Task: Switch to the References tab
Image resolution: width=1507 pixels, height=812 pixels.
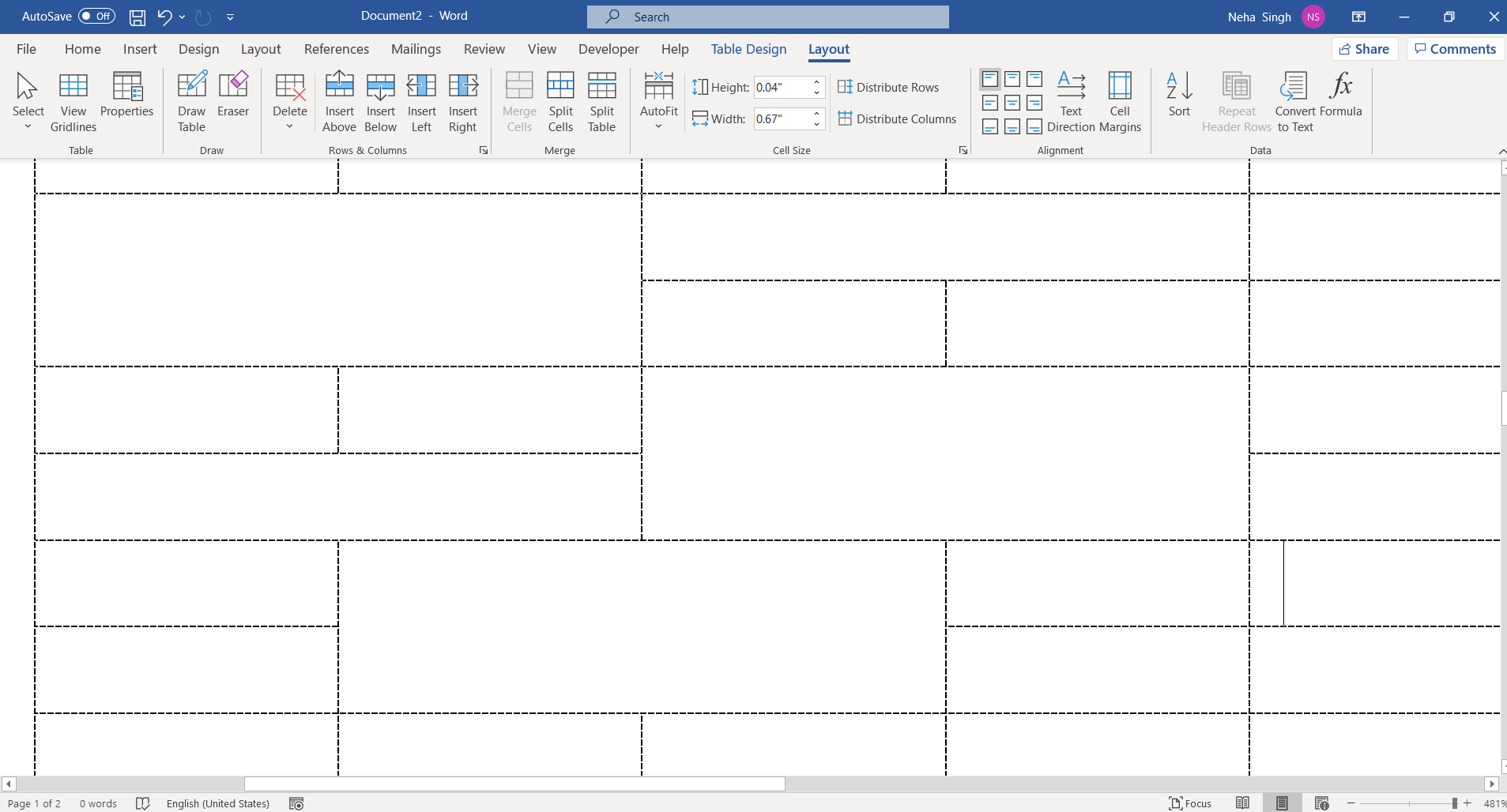Action: 337,49
